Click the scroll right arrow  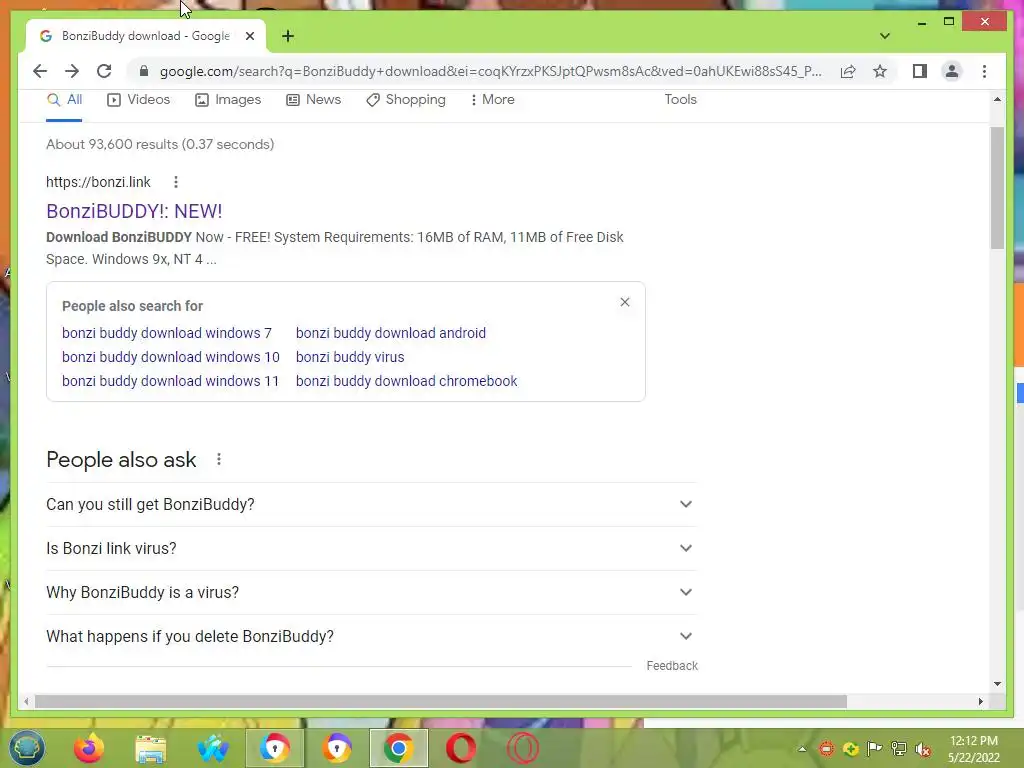click(x=981, y=701)
